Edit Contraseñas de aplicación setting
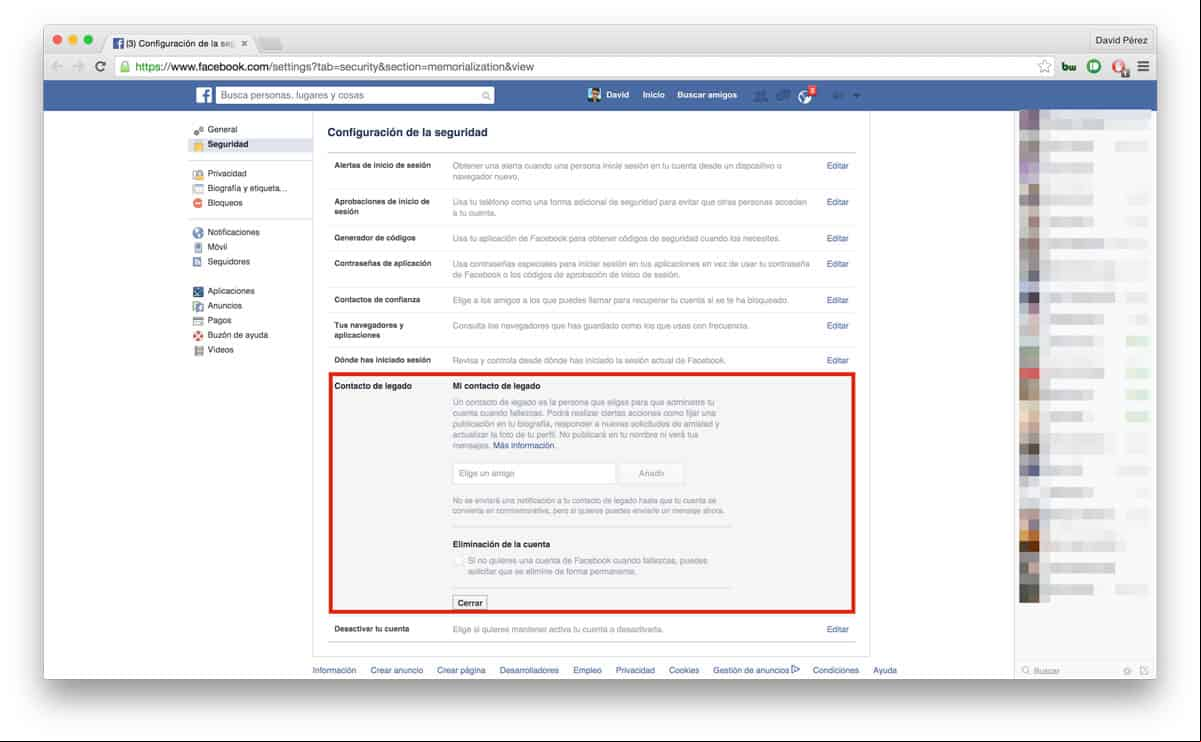Viewport: 1201px width, 742px height. [837, 264]
